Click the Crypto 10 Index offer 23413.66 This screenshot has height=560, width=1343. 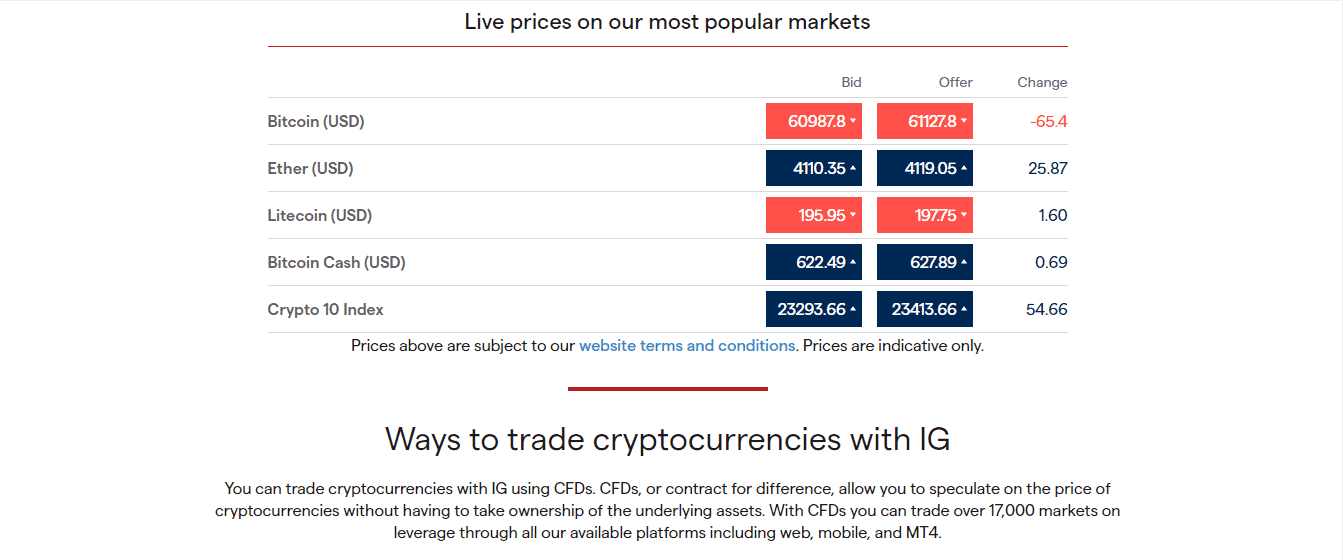click(925, 309)
